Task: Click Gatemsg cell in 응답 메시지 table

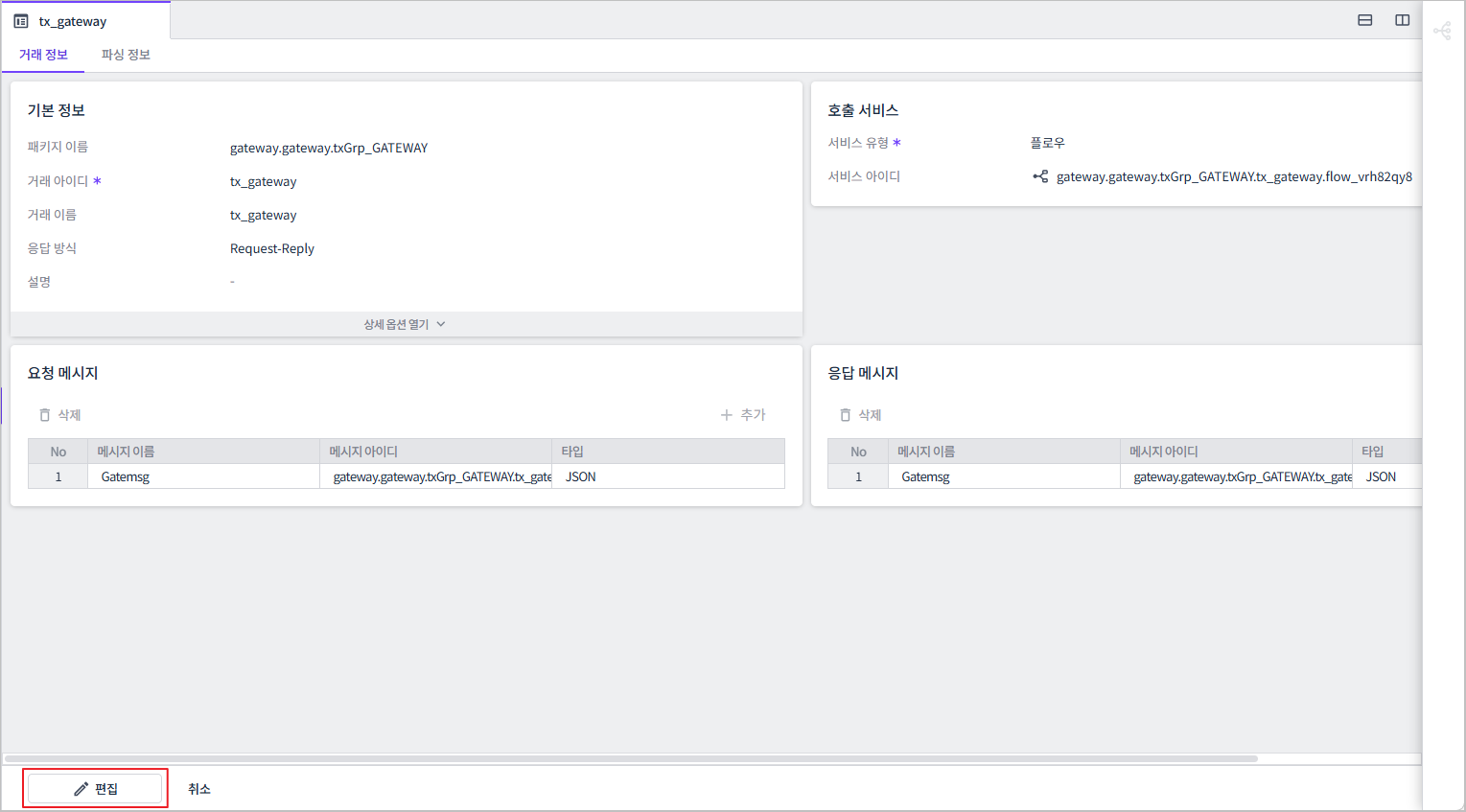Action: click(1004, 476)
